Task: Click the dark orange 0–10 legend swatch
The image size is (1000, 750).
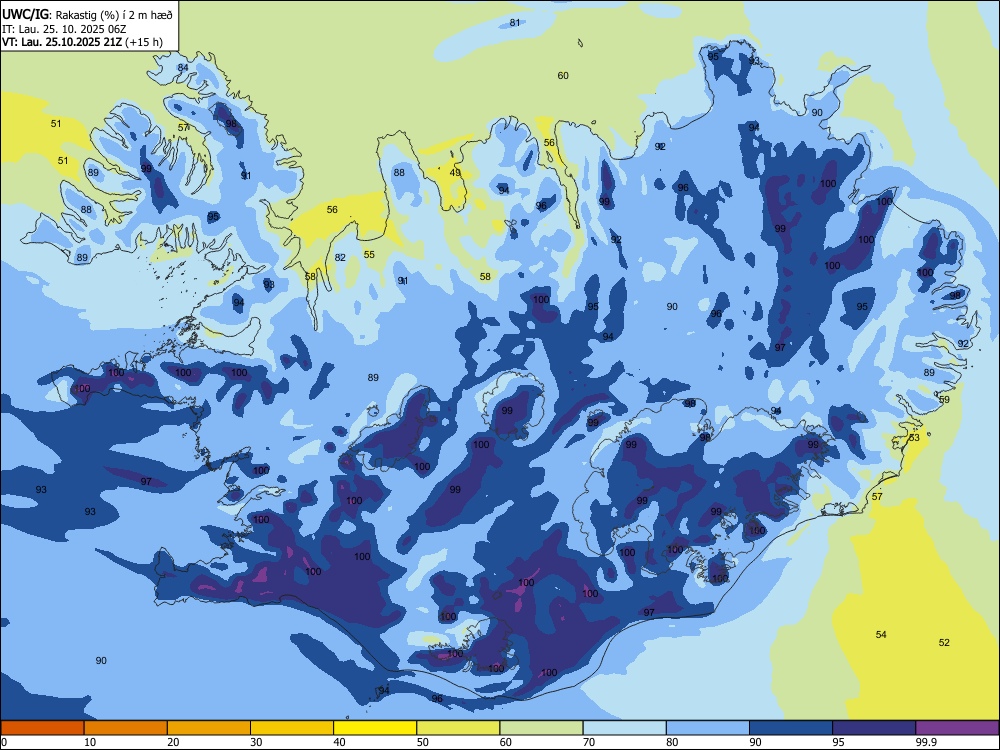Action: point(42,728)
